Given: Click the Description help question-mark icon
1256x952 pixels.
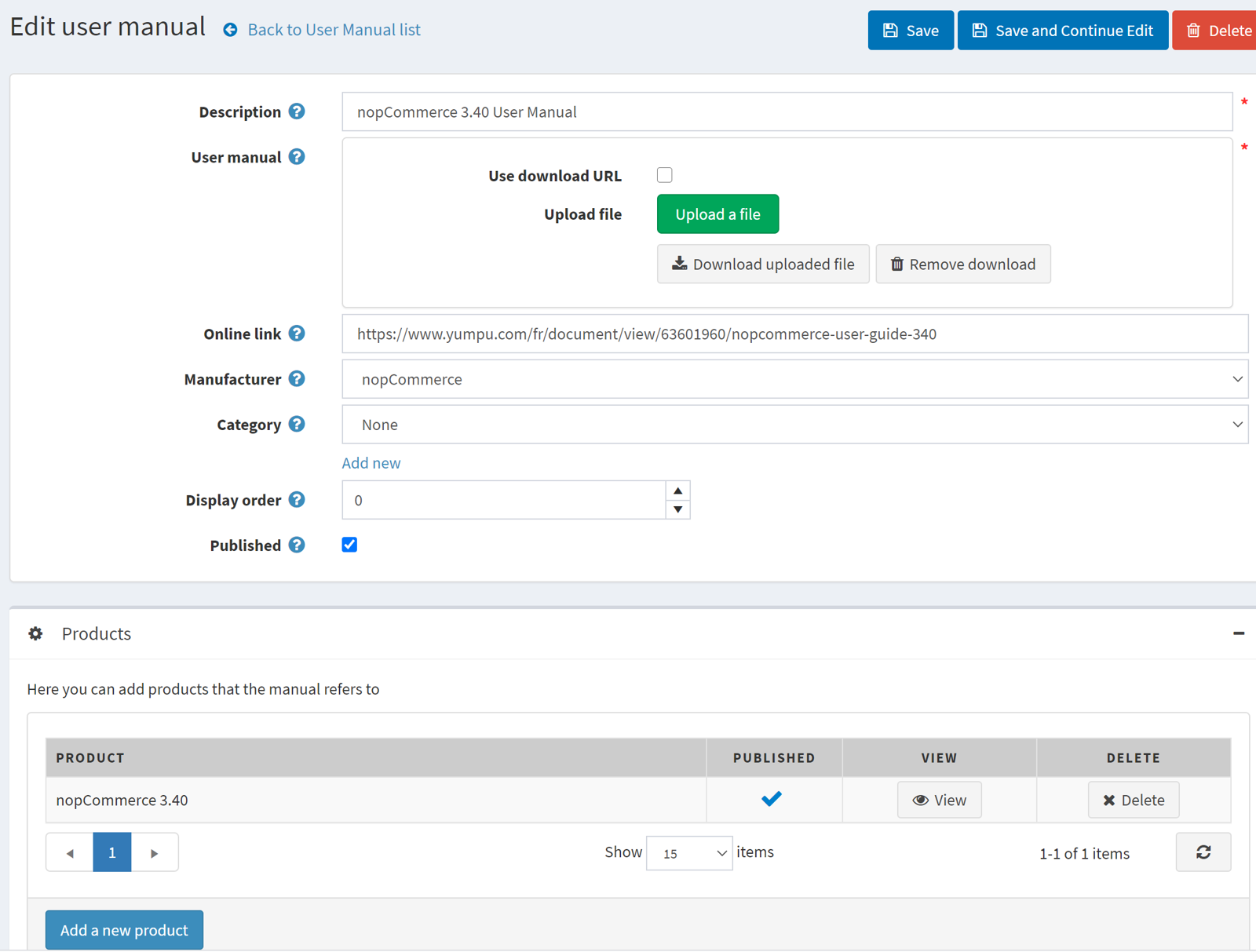Looking at the screenshot, I should pos(297,111).
